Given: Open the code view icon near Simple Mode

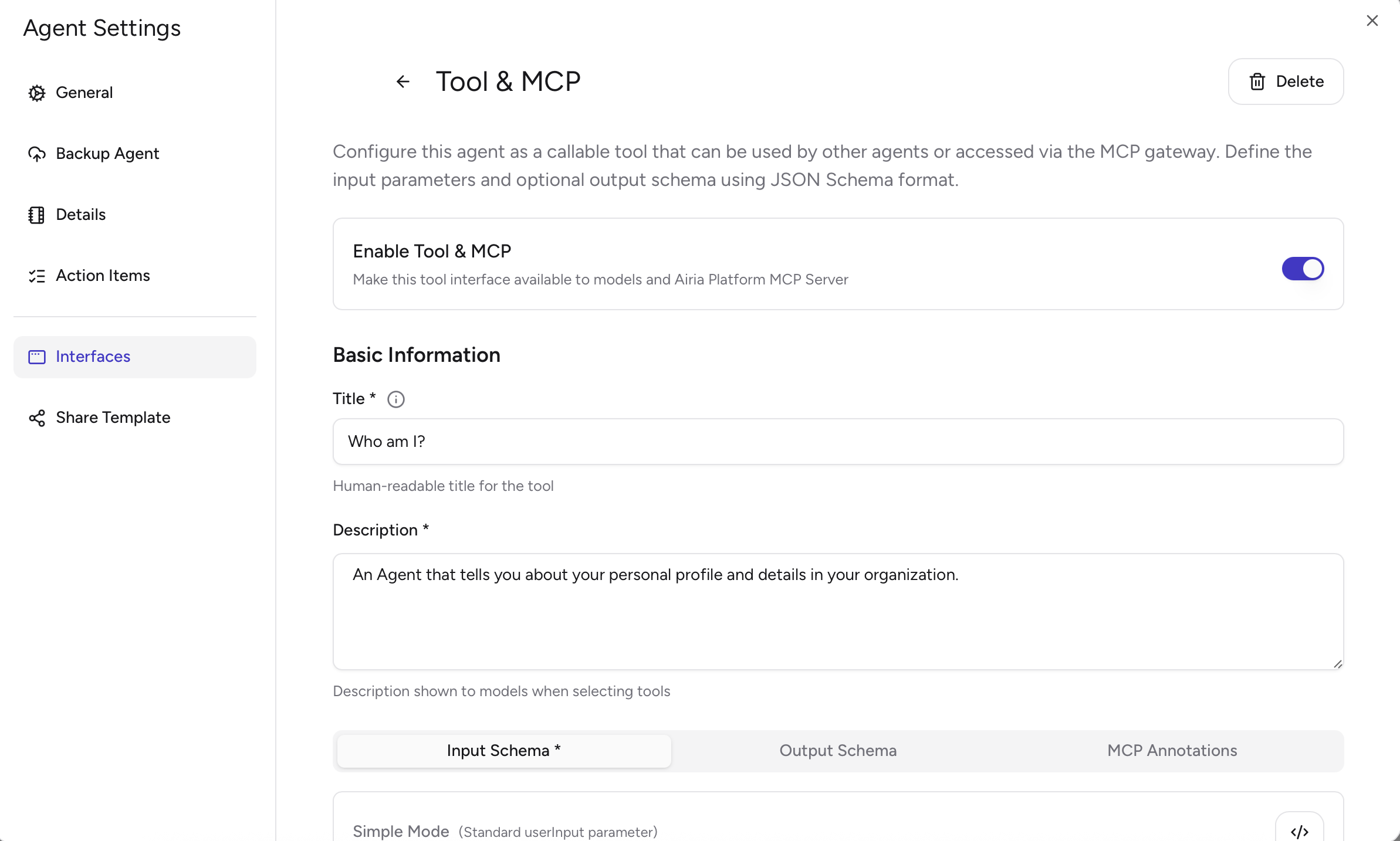Looking at the screenshot, I should pos(1299,831).
